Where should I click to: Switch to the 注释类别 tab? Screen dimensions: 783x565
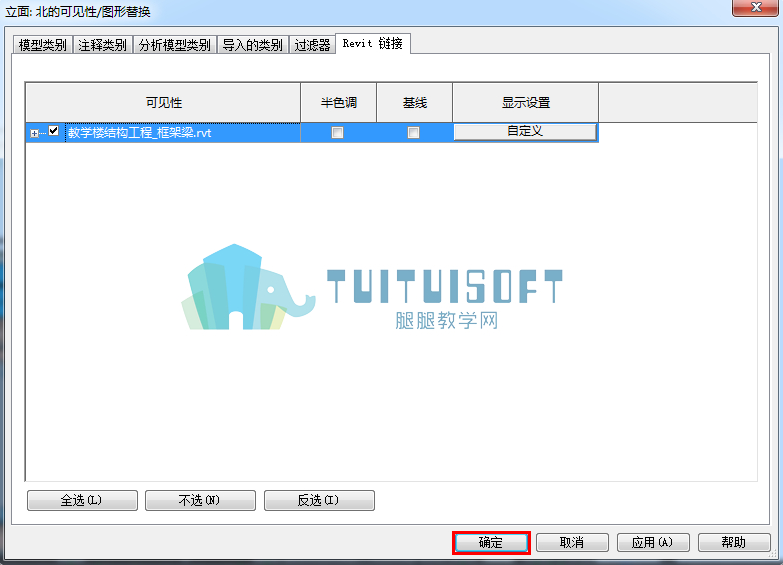point(102,45)
